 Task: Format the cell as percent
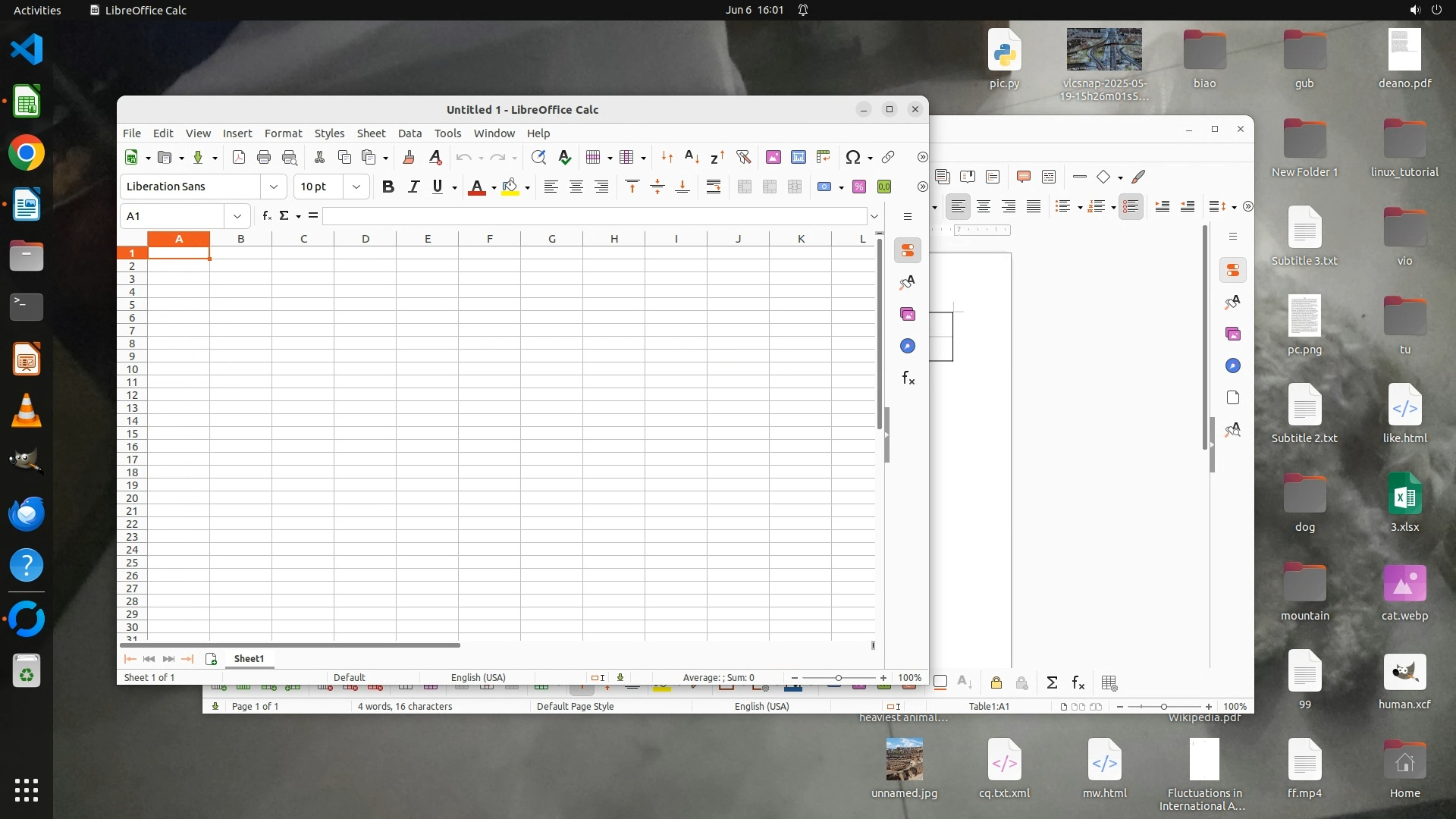point(859,187)
